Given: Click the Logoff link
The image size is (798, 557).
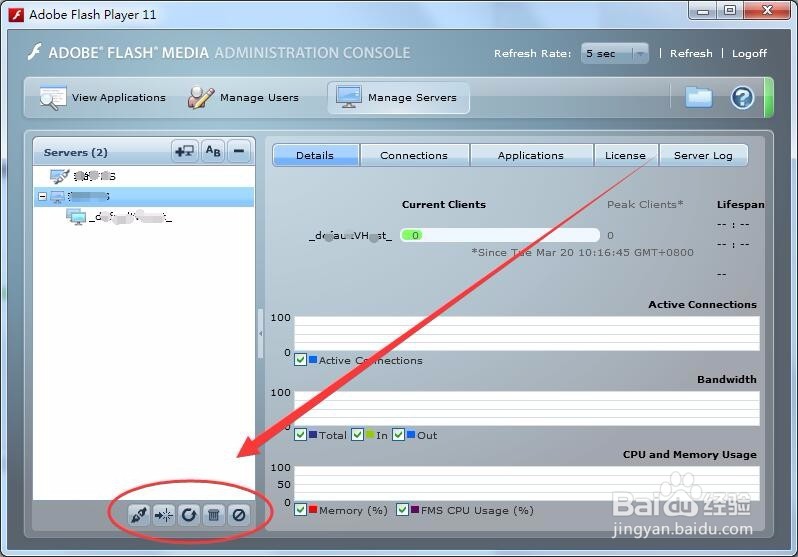Looking at the screenshot, I should click(x=749, y=53).
